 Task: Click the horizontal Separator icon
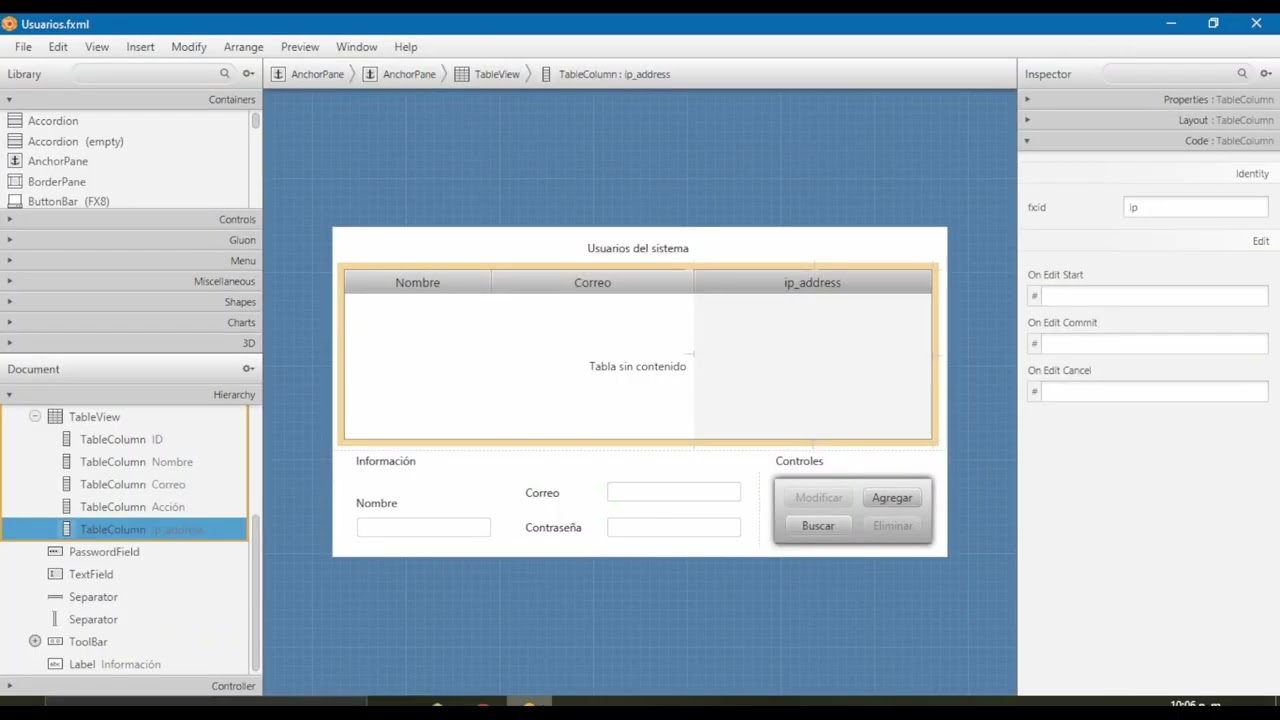(x=55, y=597)
